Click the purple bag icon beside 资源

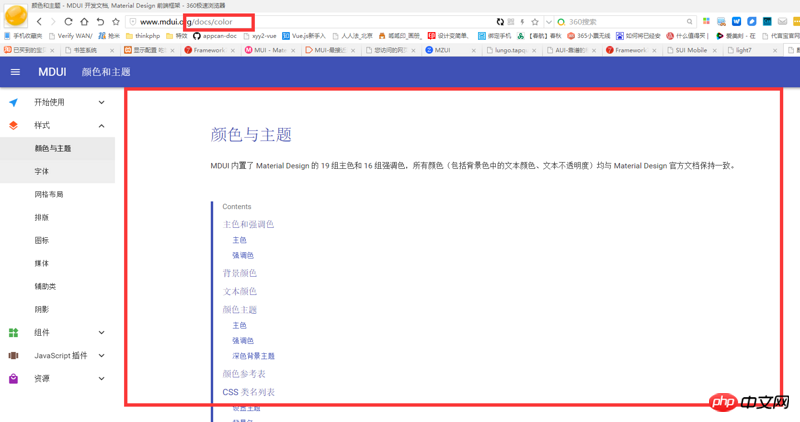[14, 379]
